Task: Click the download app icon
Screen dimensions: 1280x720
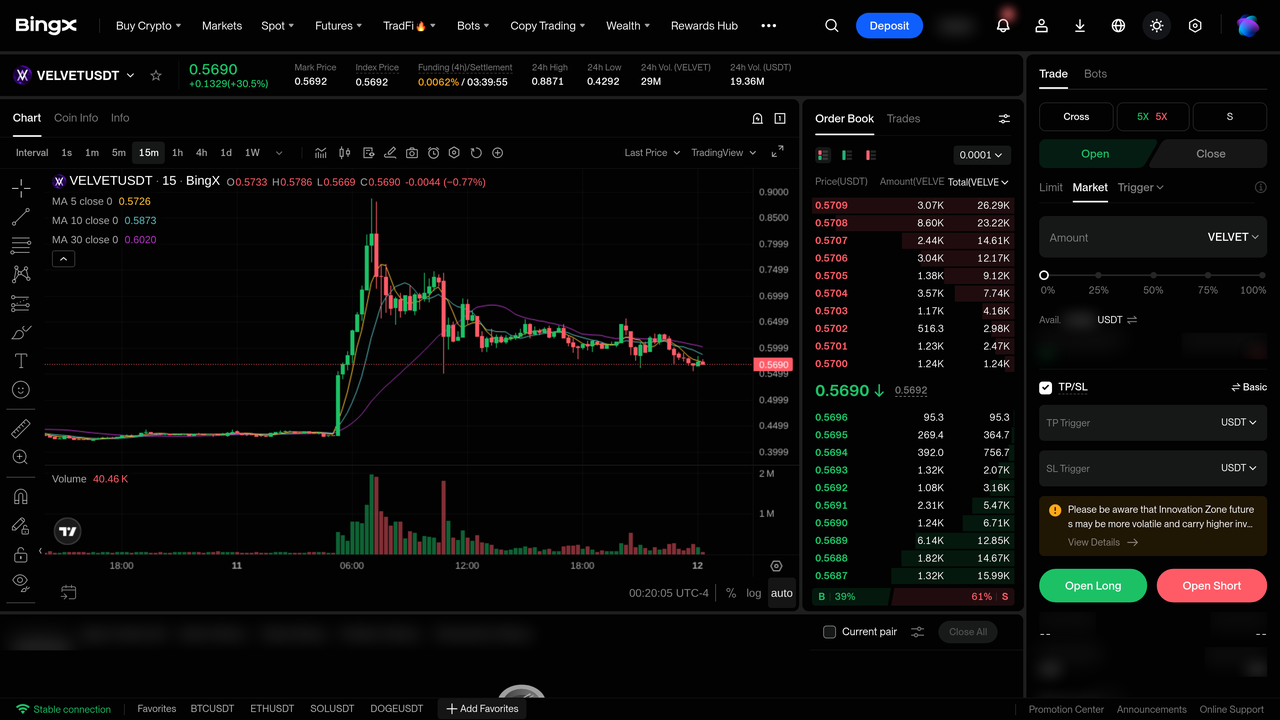Action: pyautogui.click(x=1080, y=26)
